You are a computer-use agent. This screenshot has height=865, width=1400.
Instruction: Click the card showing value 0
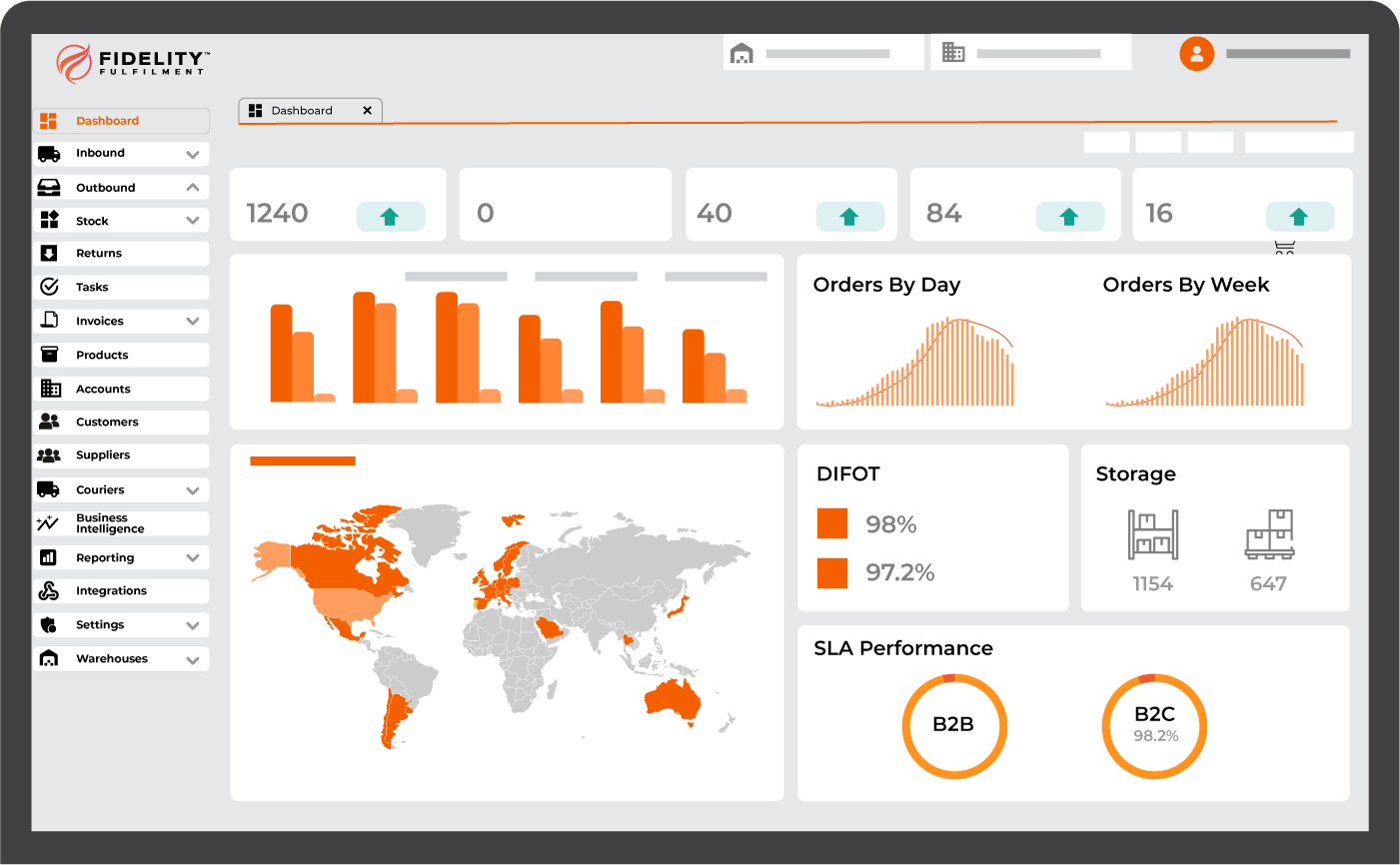[566, 205]
